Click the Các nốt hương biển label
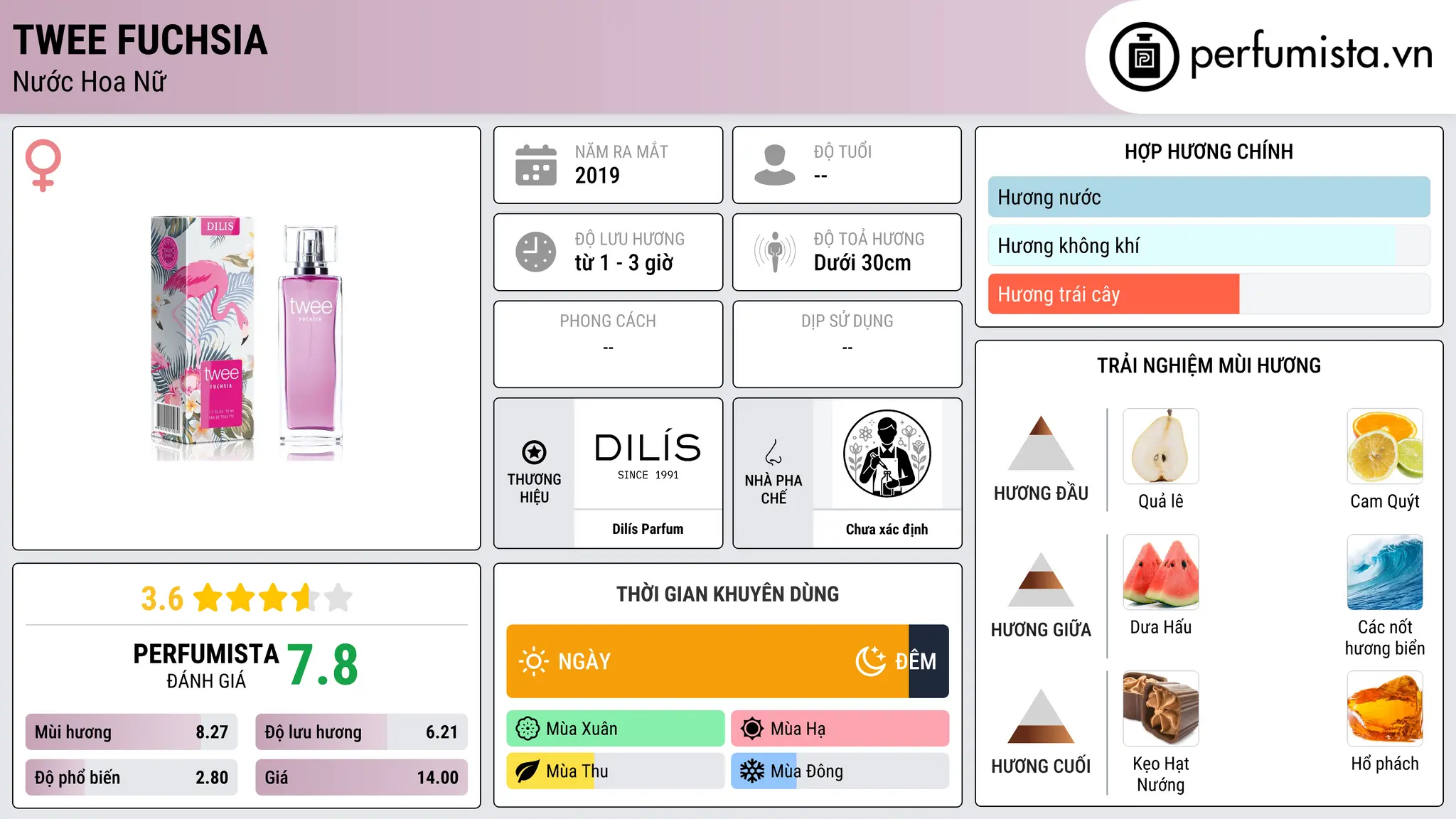 [1385, 638]
